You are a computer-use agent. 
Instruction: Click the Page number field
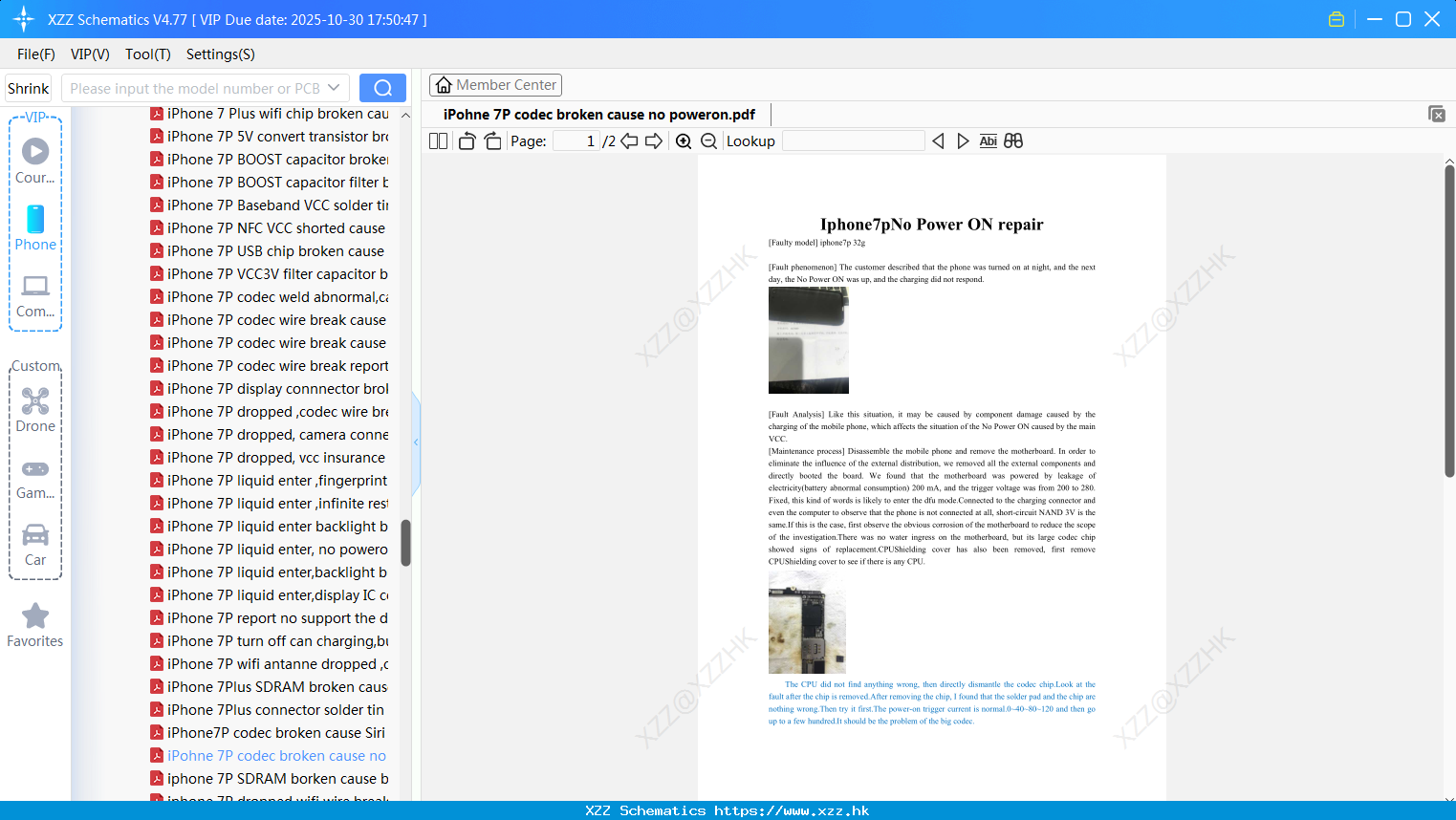click(576, 141)
